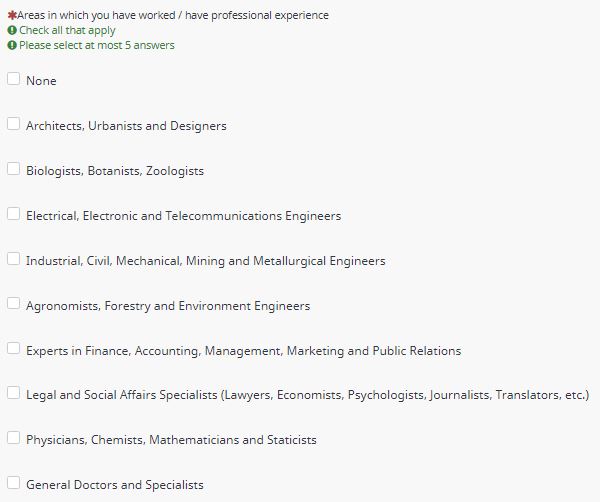Click the Agronomists, Forestry and Environment Engineers label
The width and height of the screenshot is (600, 502).
168,306
